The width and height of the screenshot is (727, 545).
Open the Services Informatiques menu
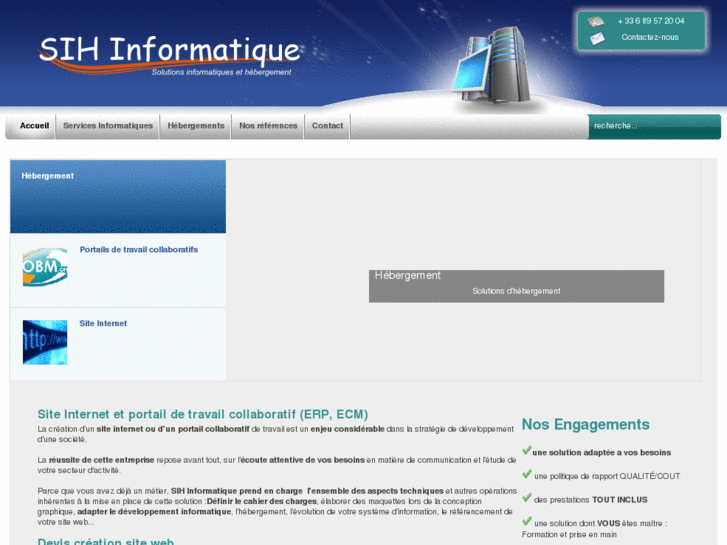point(108,126)
